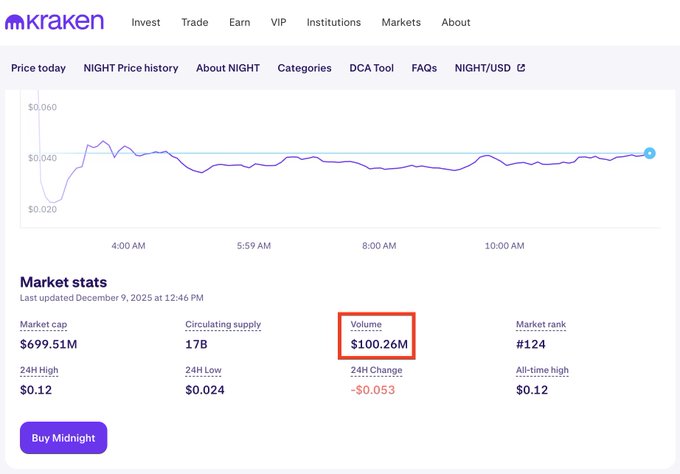Viewport: 680px width, 474px height.
Task: Go to the VIP page
Action: pos(279,22)
